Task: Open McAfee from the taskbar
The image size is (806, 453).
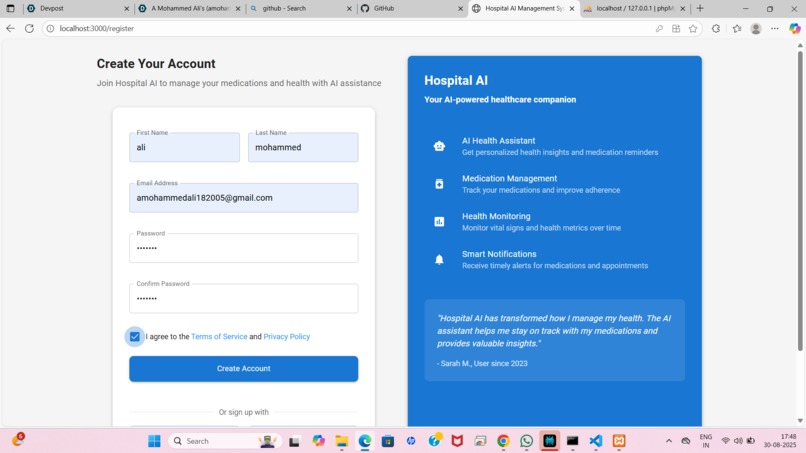Action: [457, 441]
